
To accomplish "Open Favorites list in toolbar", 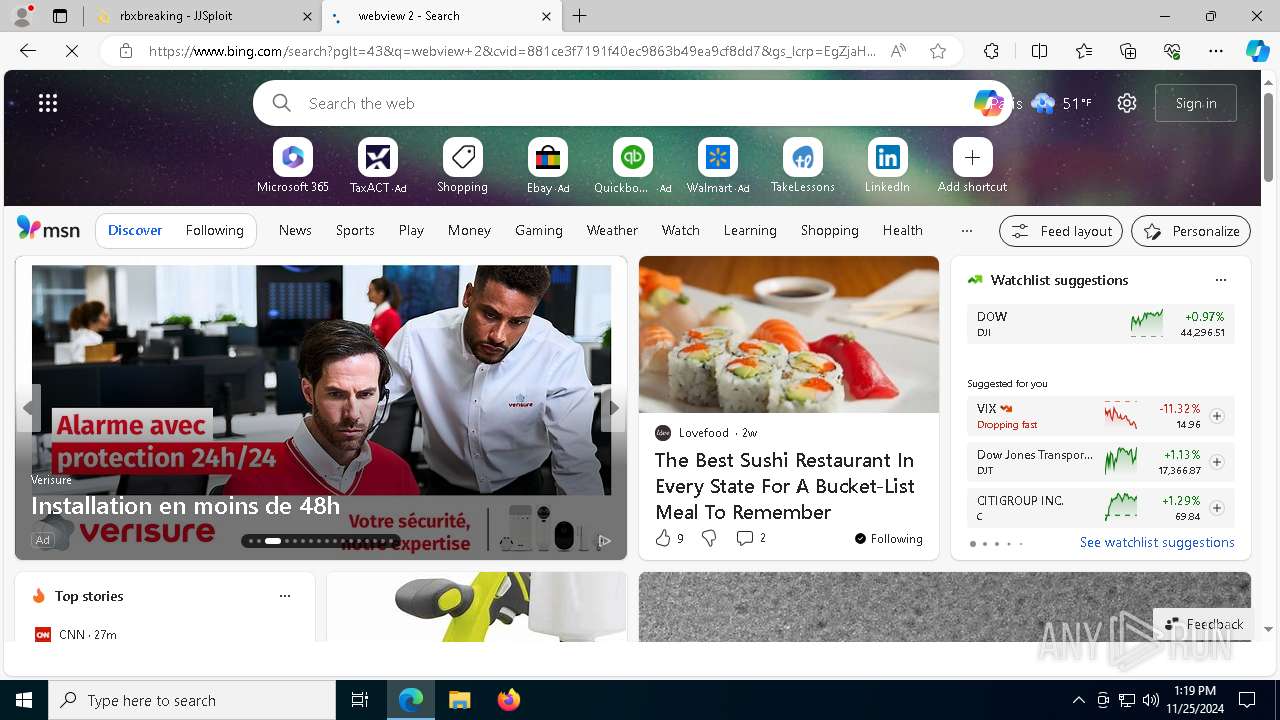I will click(1084, 51).
